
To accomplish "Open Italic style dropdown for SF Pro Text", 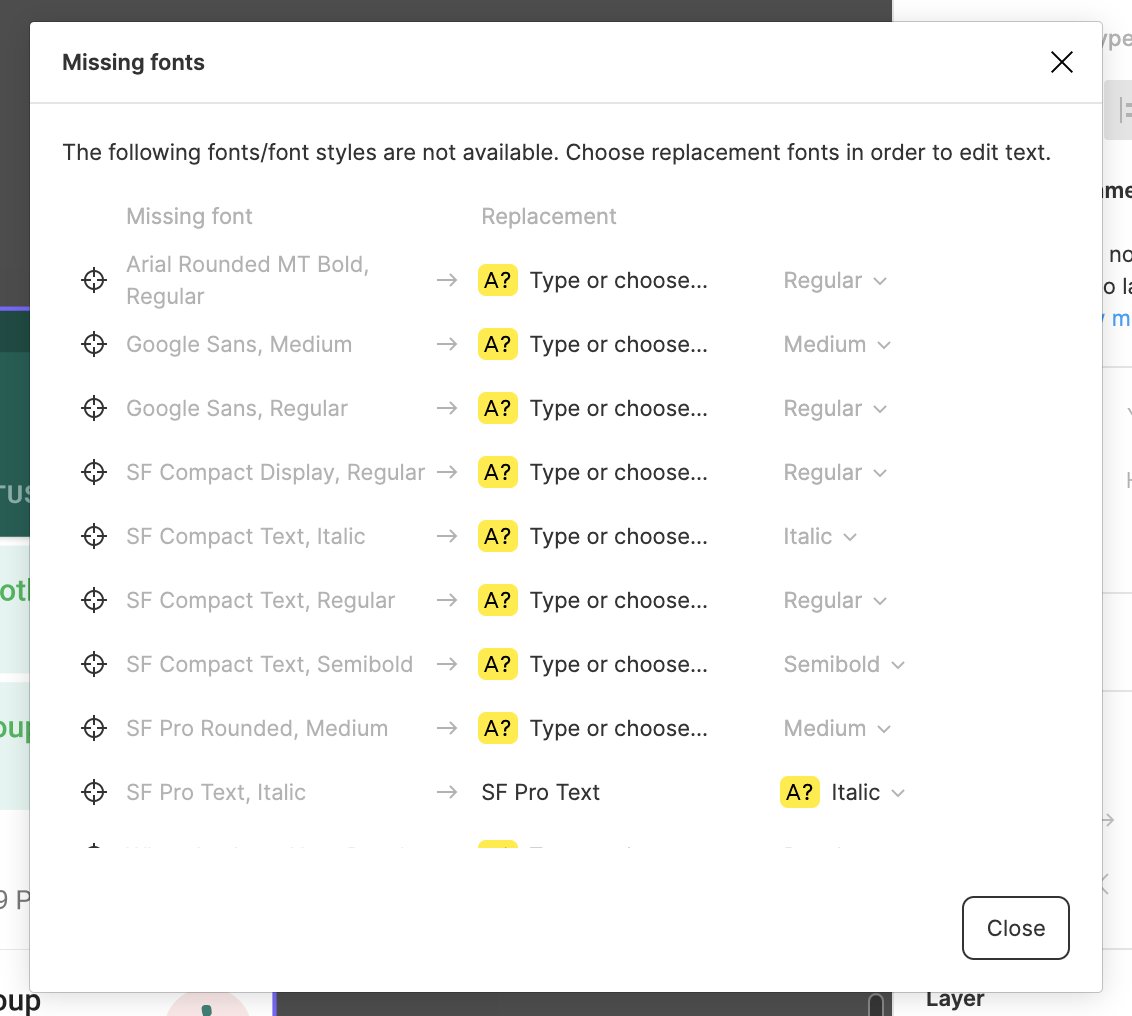I will pos(868,792).
